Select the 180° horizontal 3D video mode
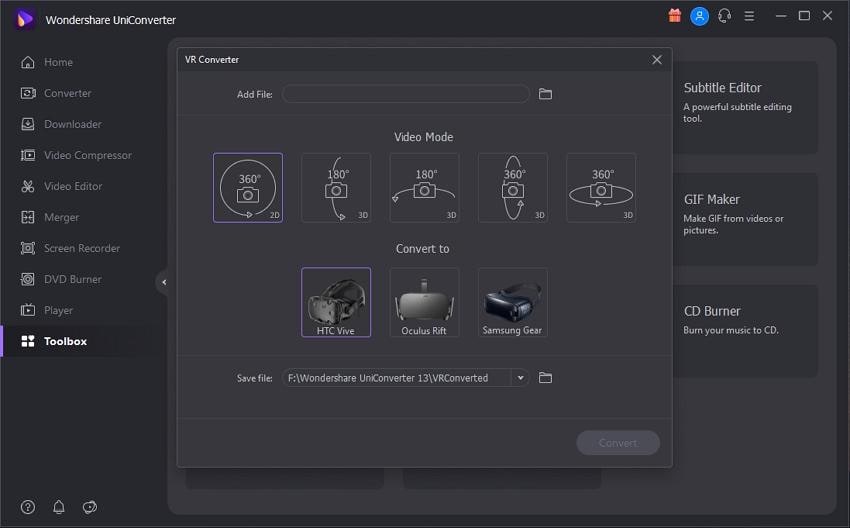This screenshot has height=528, width=850. (x=424, y=188)
